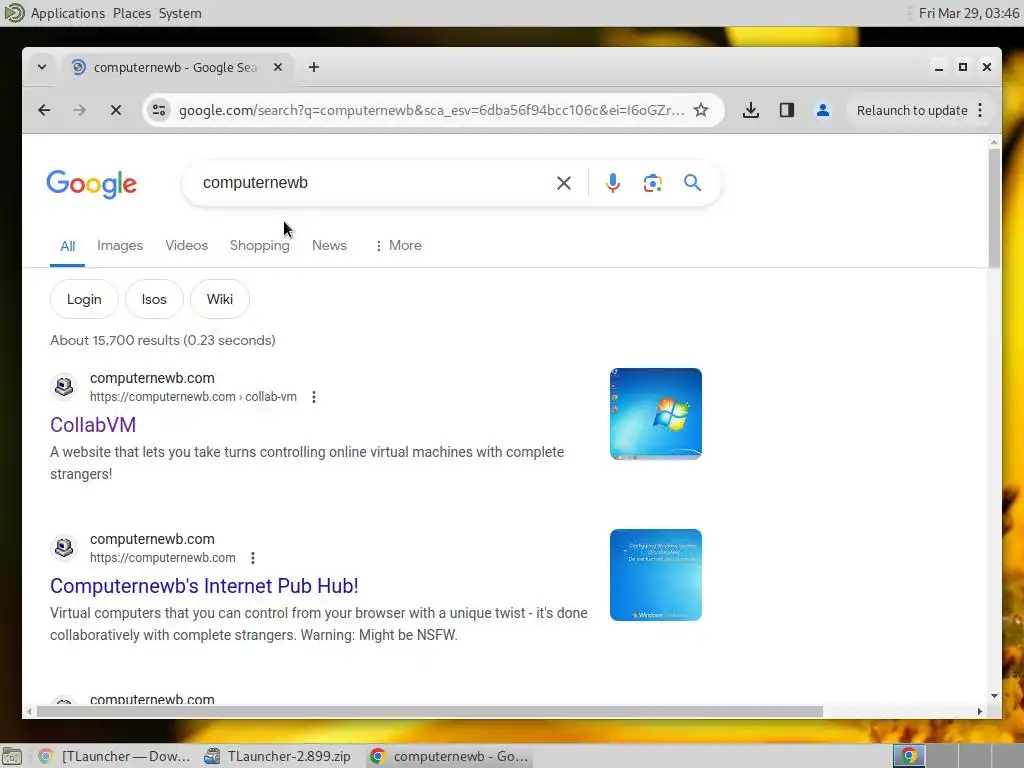The image size is (1024, 768).
Task: Switch to Videos results
Action: tap(187, 246)
